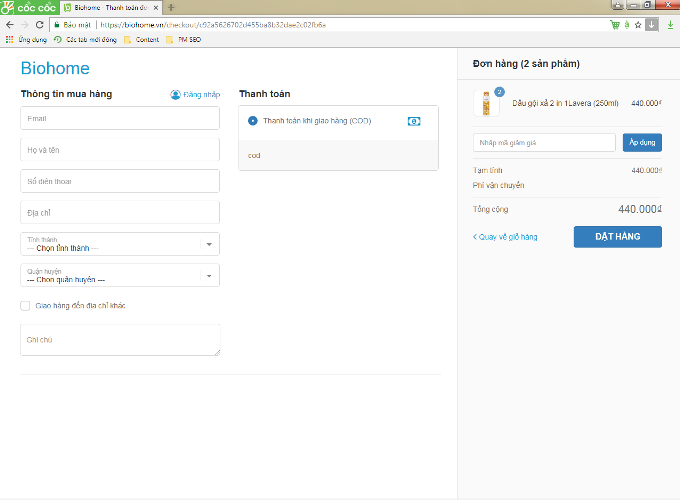
Task: Expand the Quận huyện dropdown
Action: (120, 275)
